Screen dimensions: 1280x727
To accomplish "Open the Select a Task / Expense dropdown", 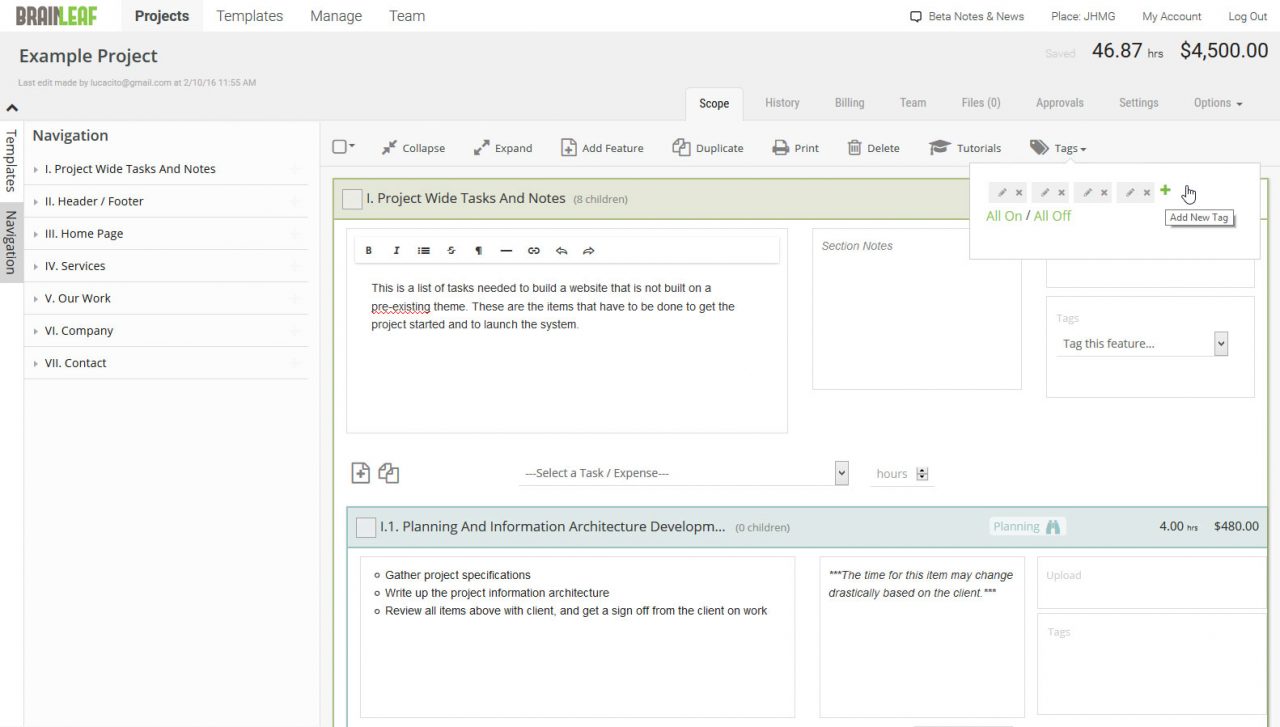I will [x=684, y=473].
